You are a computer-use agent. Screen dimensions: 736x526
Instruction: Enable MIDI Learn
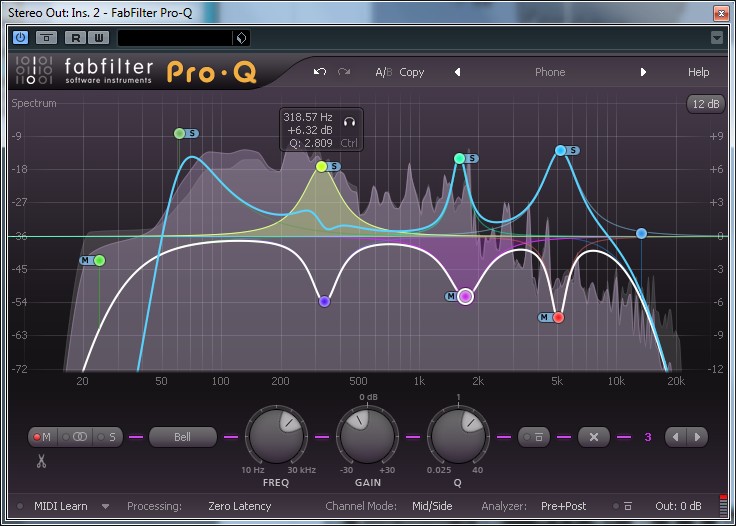(x=61, y=506)
